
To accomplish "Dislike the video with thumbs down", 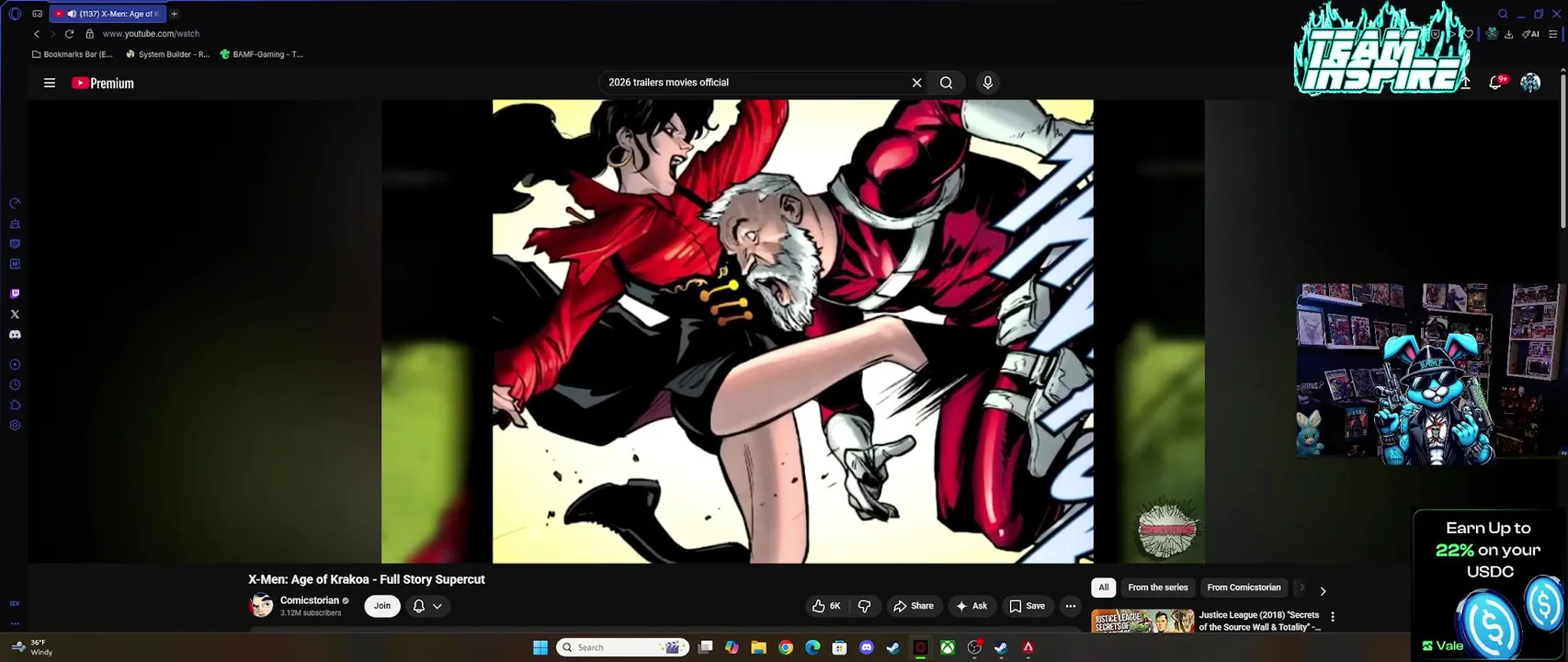I will 865,606.
